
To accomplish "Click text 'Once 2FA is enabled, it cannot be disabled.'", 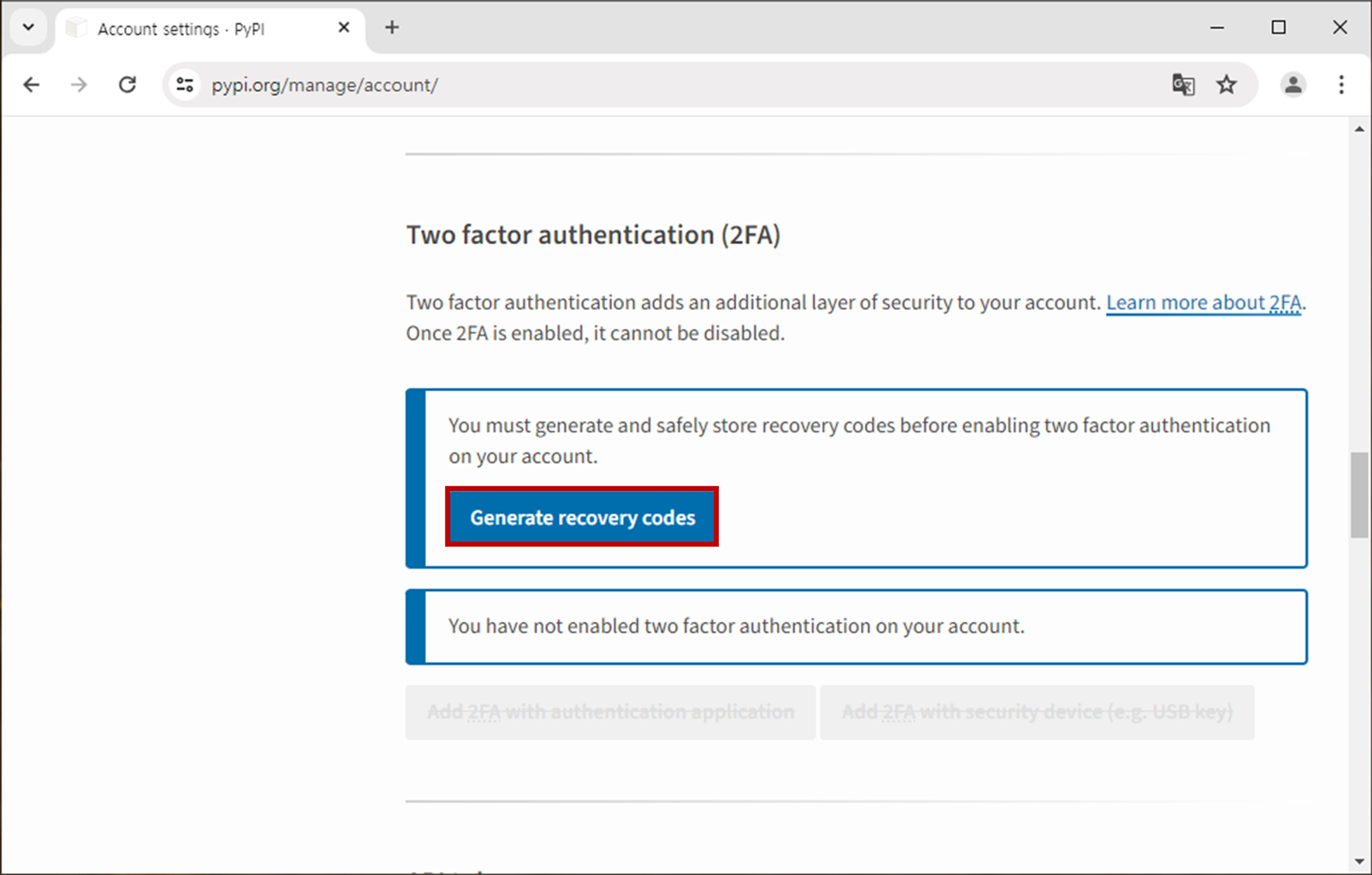I will pyautogui.click(x=595, y=333).
